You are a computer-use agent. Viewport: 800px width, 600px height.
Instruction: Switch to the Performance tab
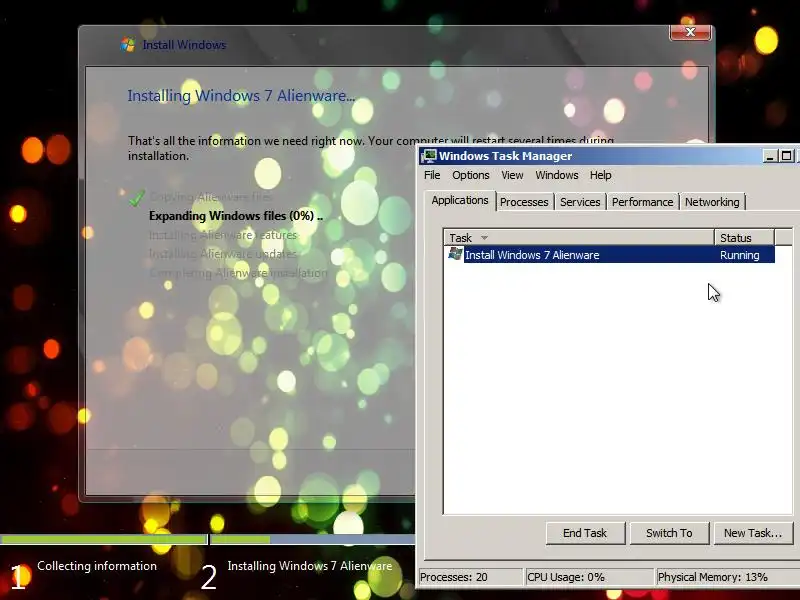click(x=642, y=202)
